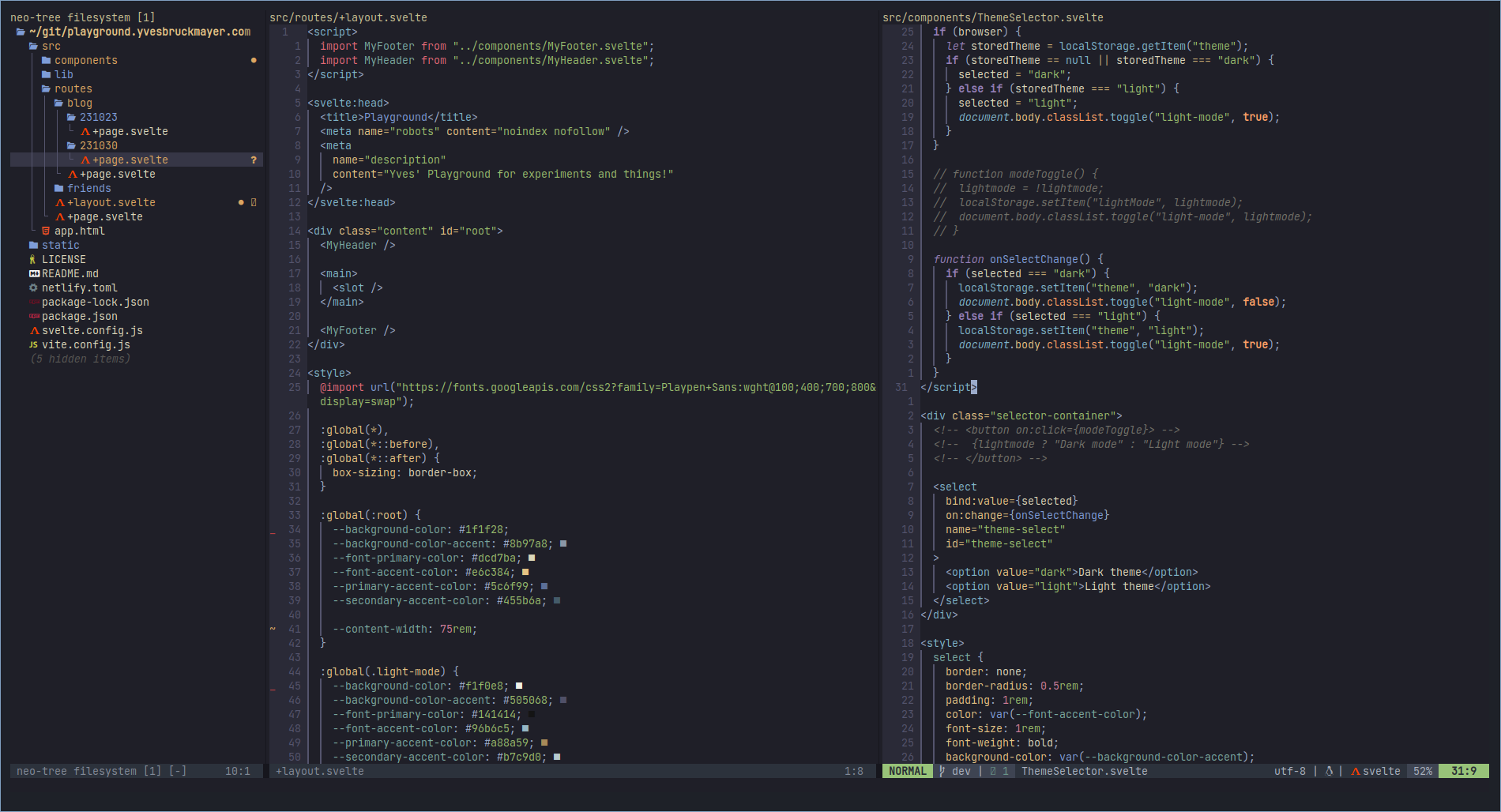Expand the lib folder
The width and height of the screenshot is (1501, 812).
[x=46, y=75]
